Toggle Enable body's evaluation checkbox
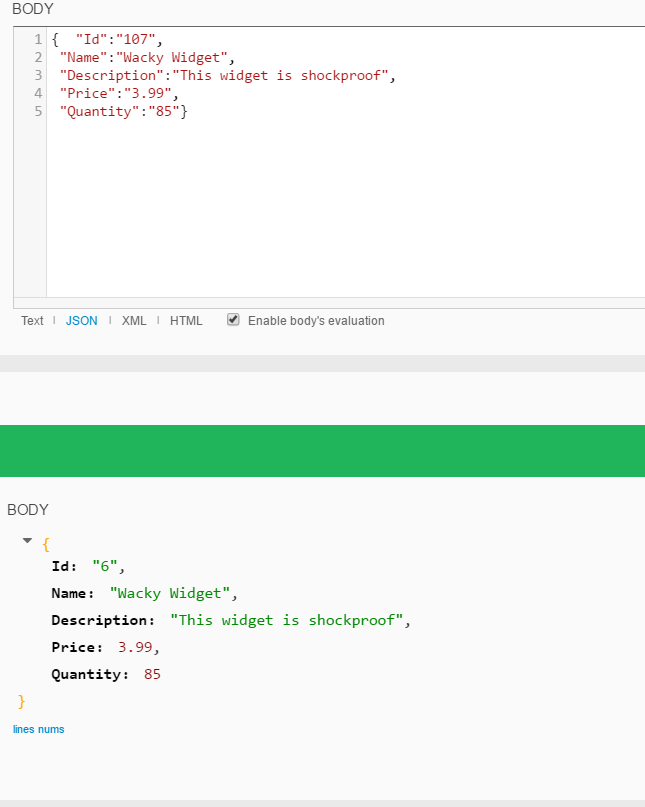This screenshot has height=807, width=645. (233, 320)
